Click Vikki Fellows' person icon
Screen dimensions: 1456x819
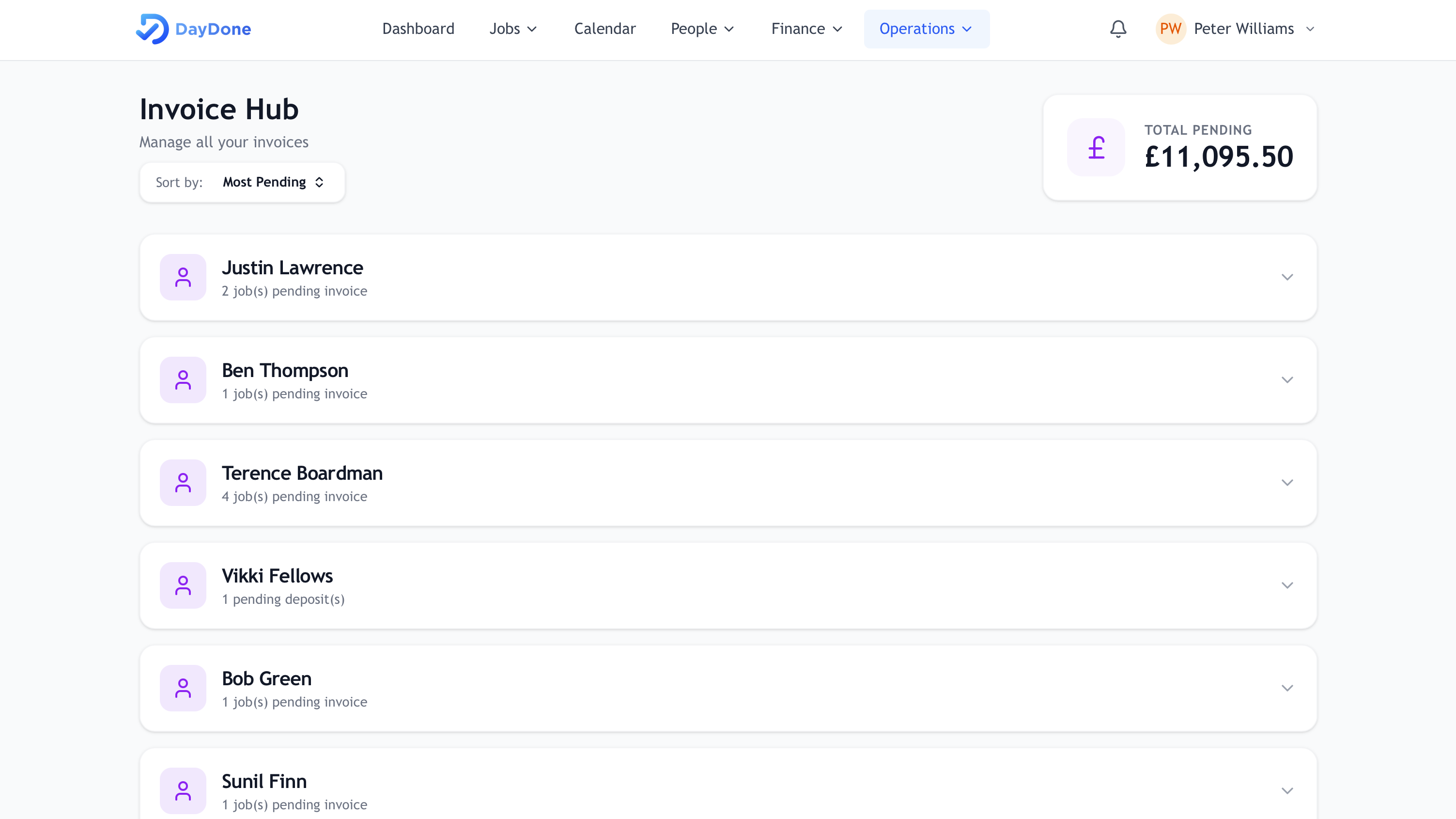point(183,585)
